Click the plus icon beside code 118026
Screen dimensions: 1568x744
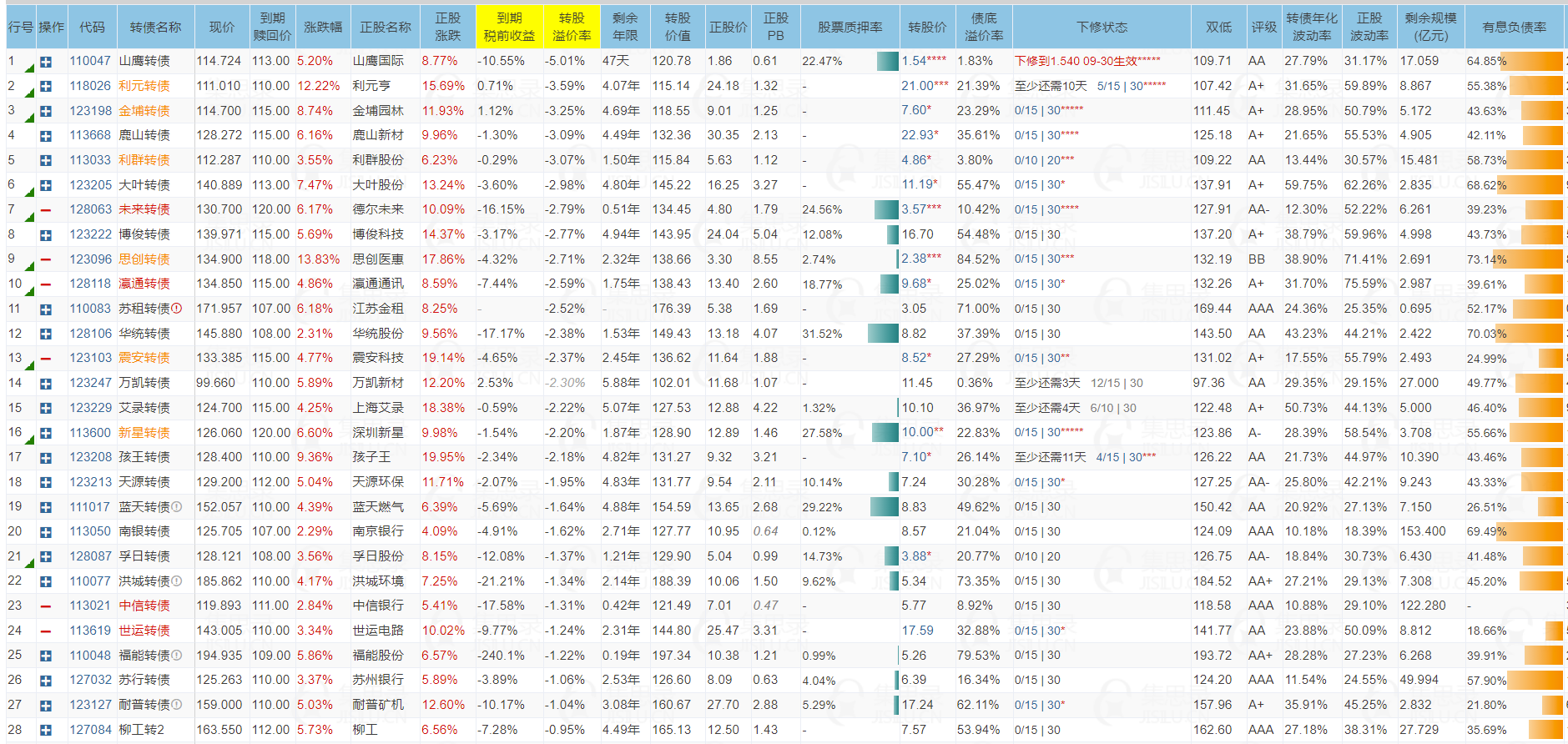(x=46, y=87)
